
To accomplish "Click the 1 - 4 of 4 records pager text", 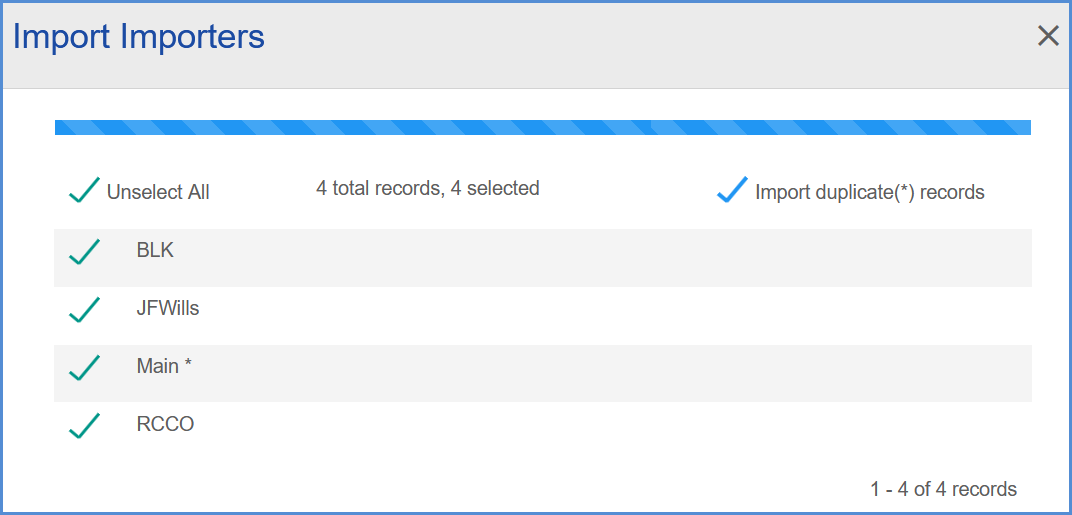I will (943, 489).
